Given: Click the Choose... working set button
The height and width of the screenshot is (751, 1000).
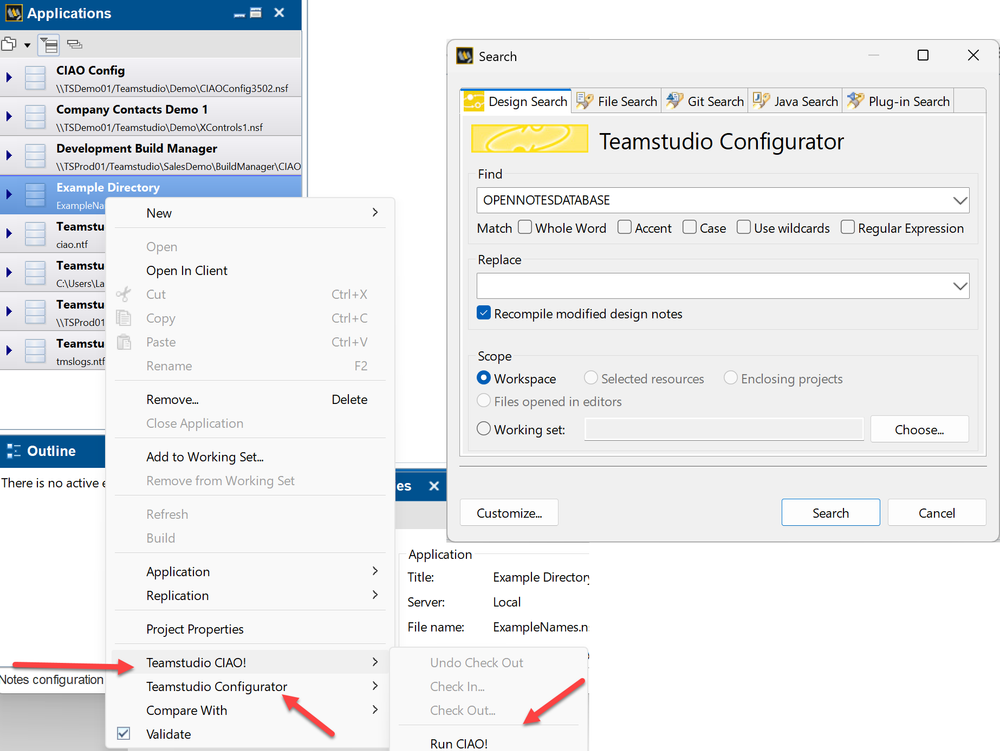Looking at the screenshot, I should [919, 429].
